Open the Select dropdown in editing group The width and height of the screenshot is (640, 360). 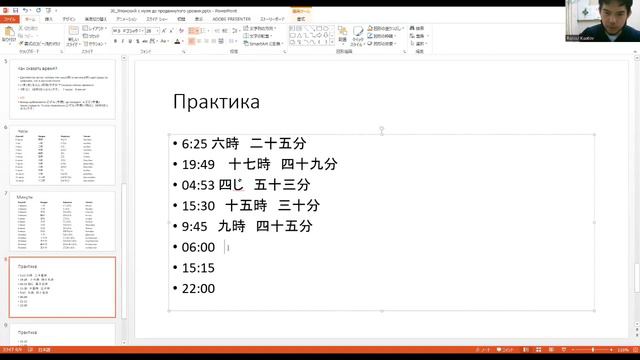point(418,43)
